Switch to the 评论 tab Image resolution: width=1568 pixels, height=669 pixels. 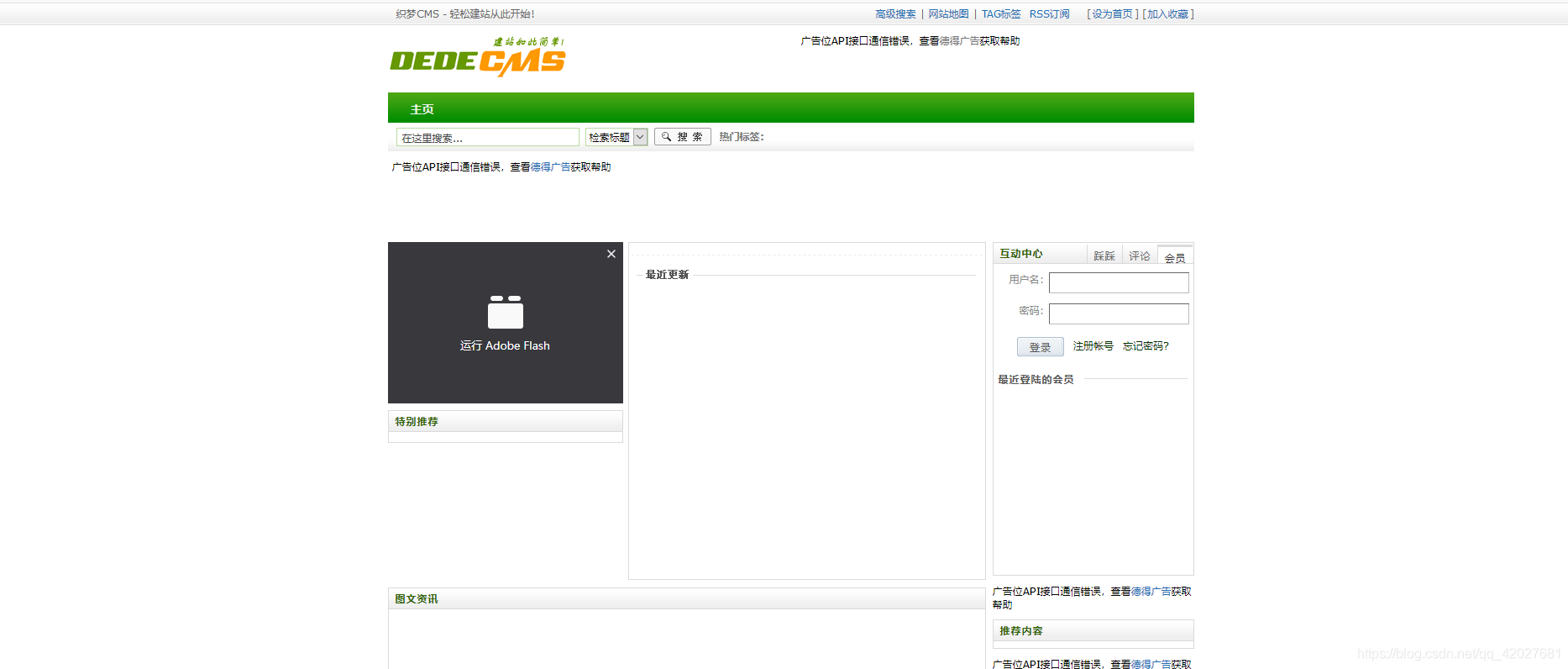tap(1140, 255)
